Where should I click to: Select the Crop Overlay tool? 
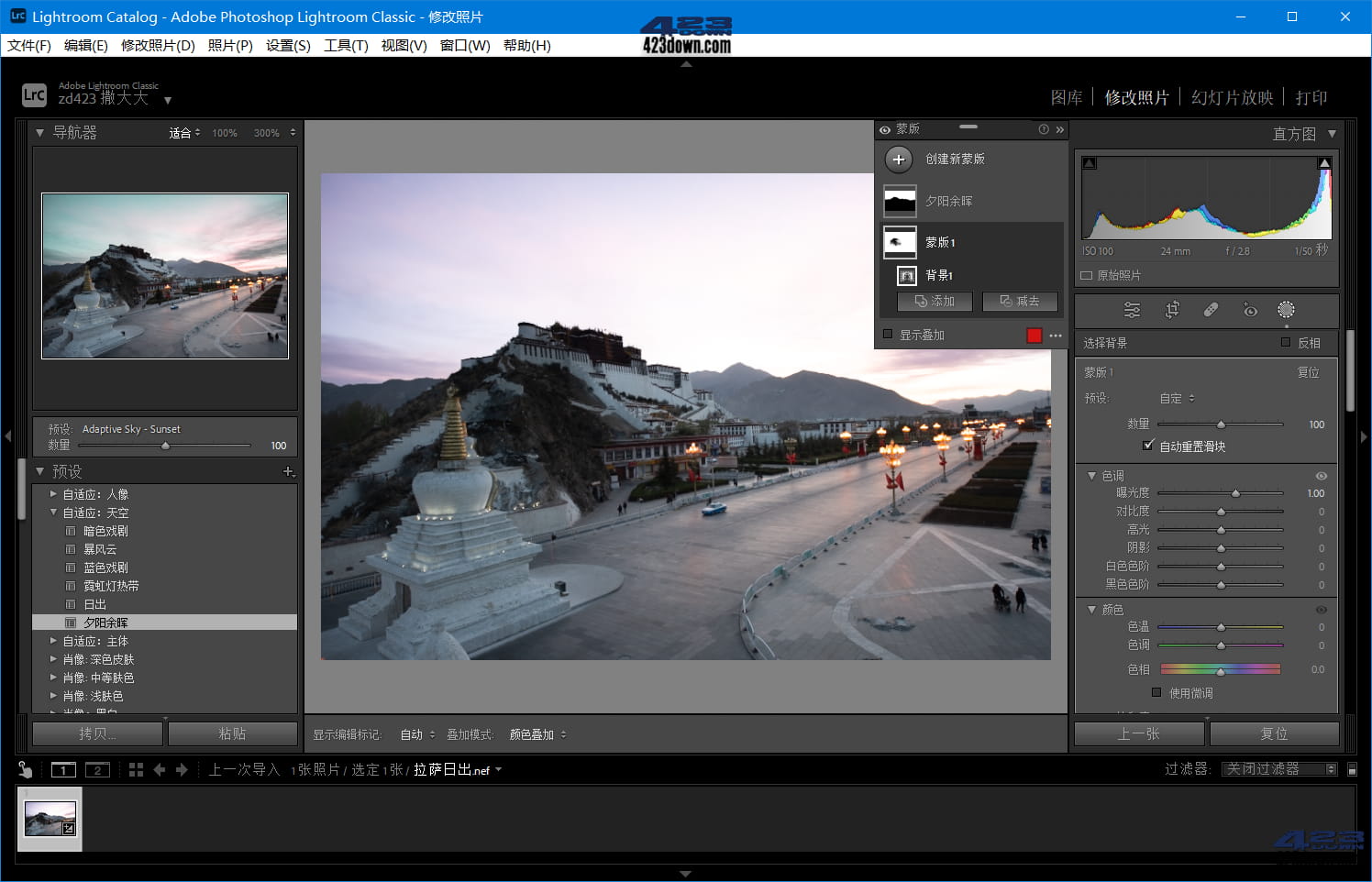pos(1172,310)
